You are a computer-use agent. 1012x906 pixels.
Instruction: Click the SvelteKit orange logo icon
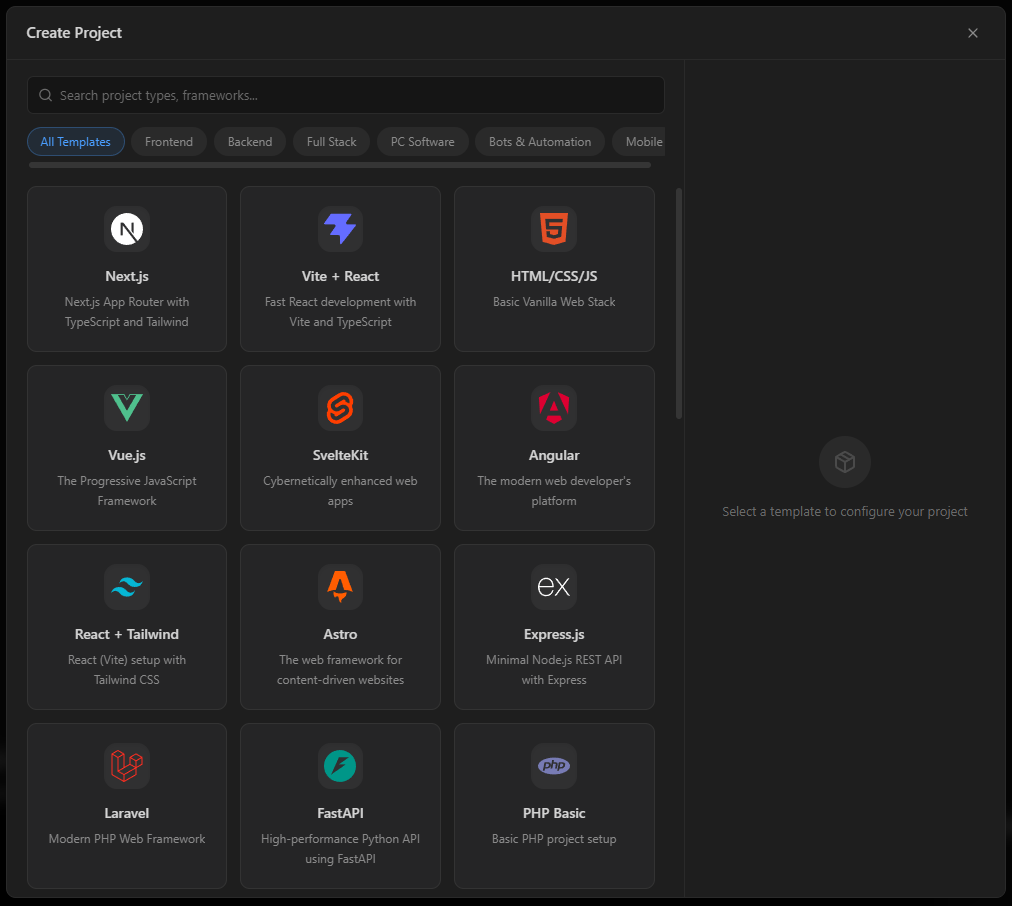(x=340, y=408)
